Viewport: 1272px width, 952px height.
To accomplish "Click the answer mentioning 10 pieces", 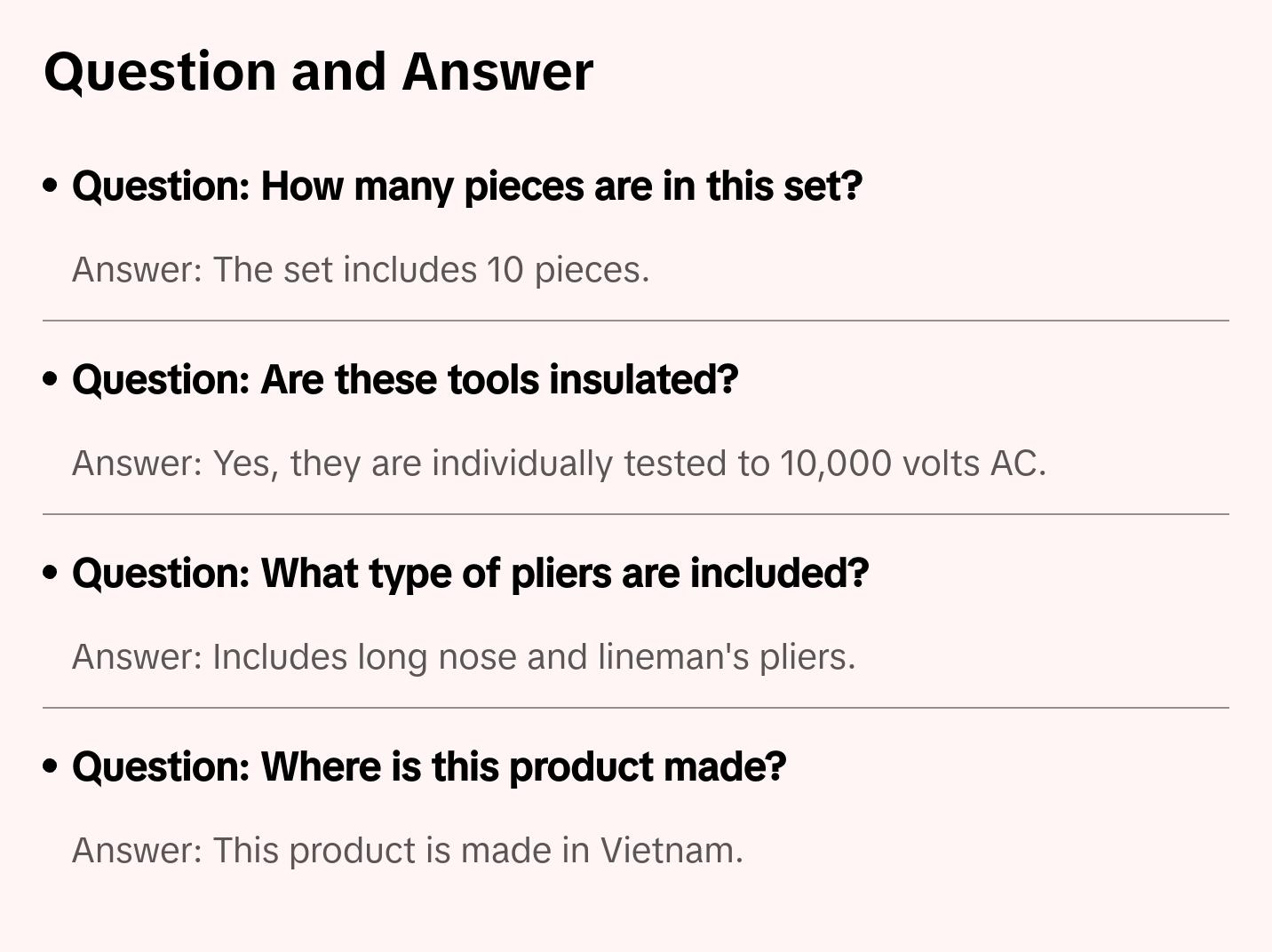I will point(361,270).
